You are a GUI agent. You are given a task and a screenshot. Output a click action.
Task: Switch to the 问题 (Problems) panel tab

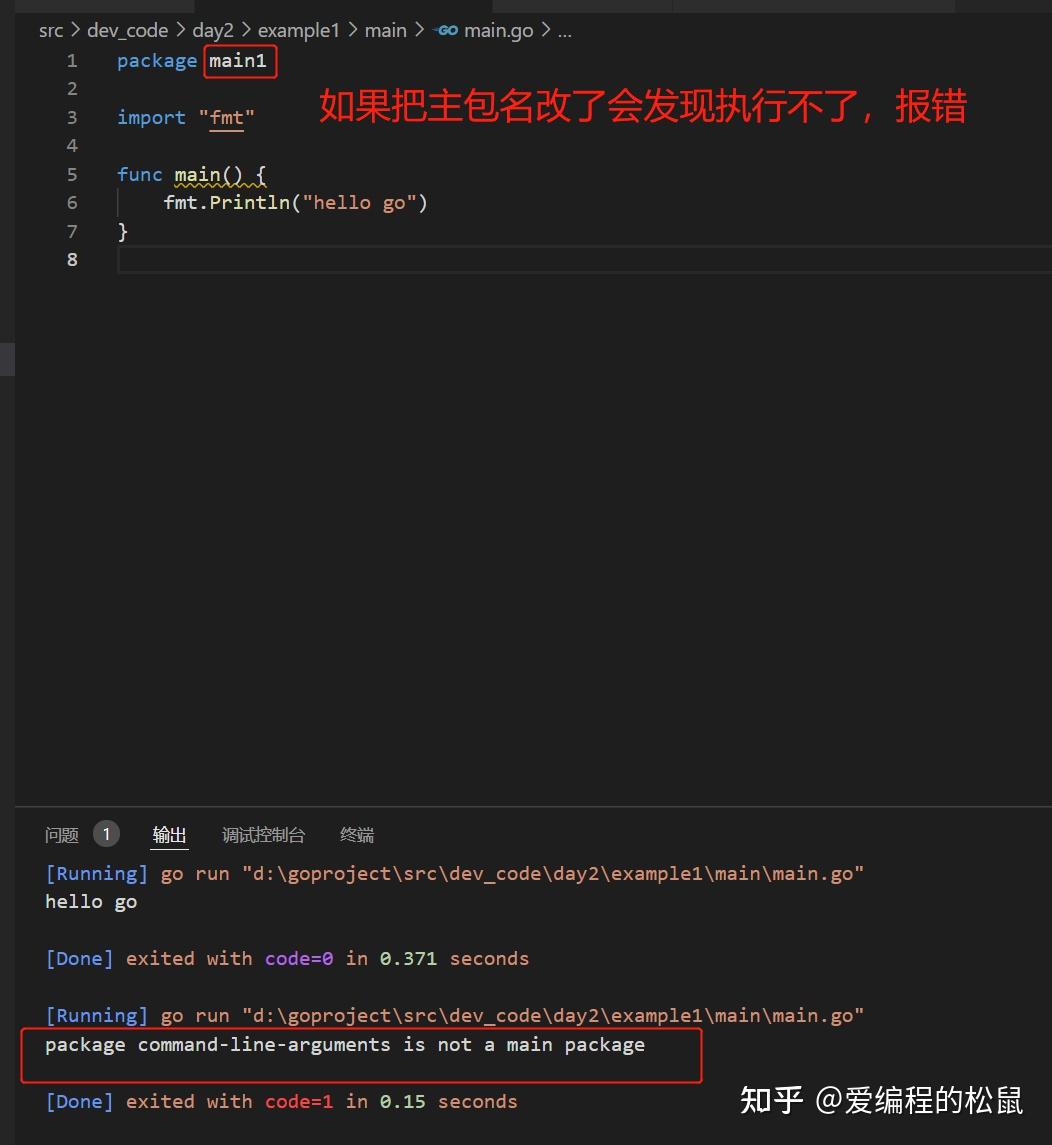pyautogui.click(x=61, y=833)
